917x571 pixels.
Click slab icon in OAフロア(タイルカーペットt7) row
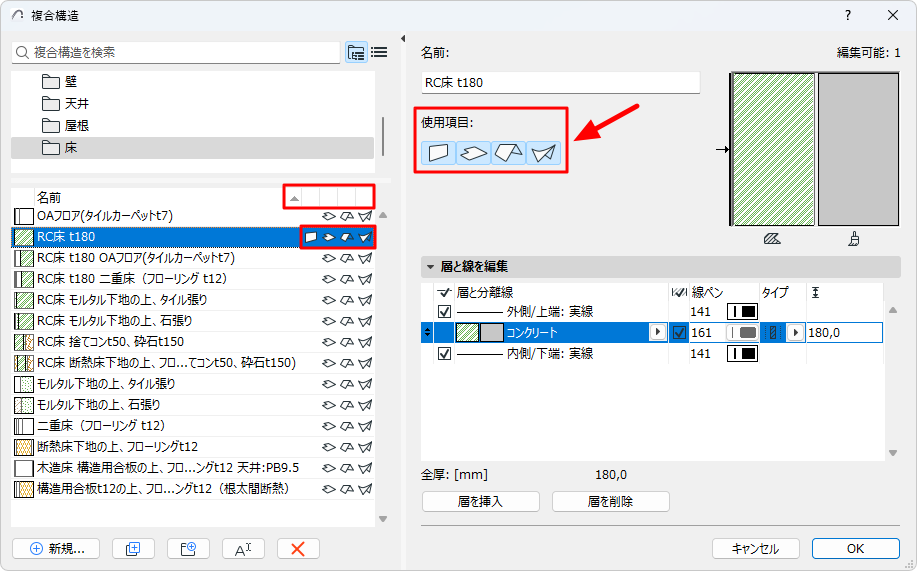coord(329,216)
